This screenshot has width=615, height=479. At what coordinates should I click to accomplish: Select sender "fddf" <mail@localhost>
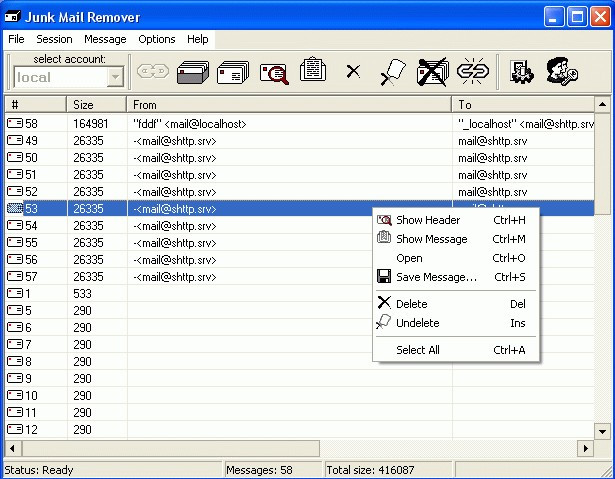click(x=190, y=124)
